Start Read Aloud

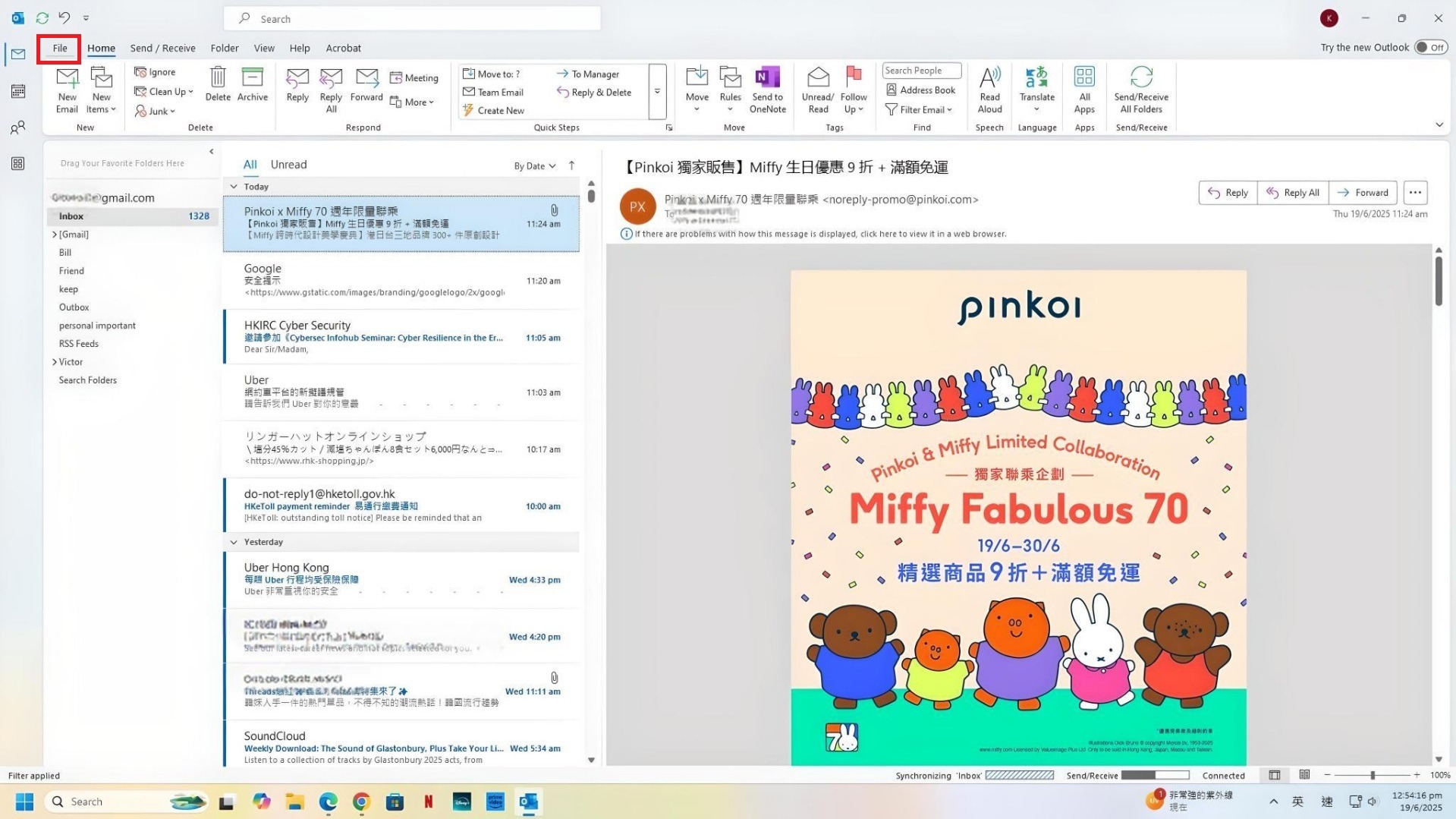[989, 90]
